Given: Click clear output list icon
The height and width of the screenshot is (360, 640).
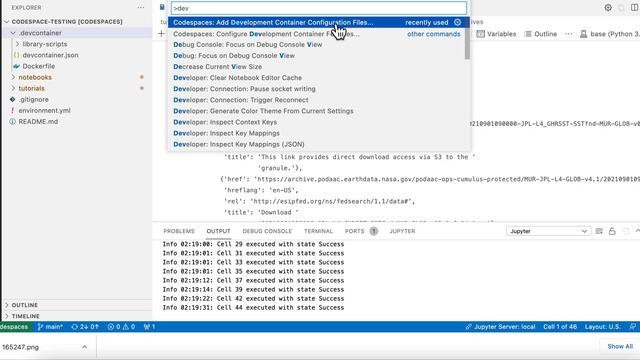Looking at the screenshot, I should pos(599,231).
